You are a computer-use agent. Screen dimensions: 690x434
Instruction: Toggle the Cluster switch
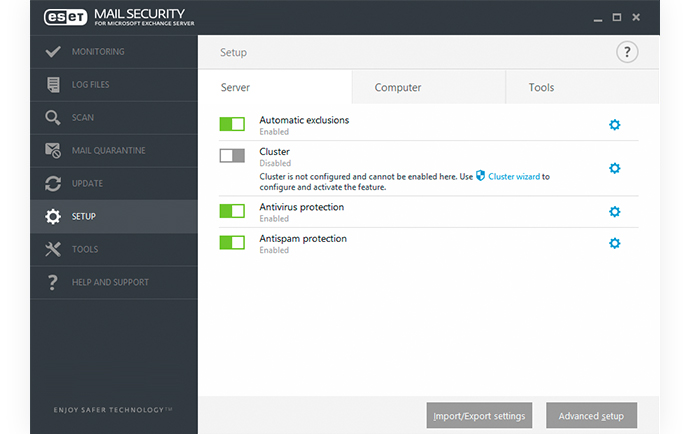click(232, 155)
